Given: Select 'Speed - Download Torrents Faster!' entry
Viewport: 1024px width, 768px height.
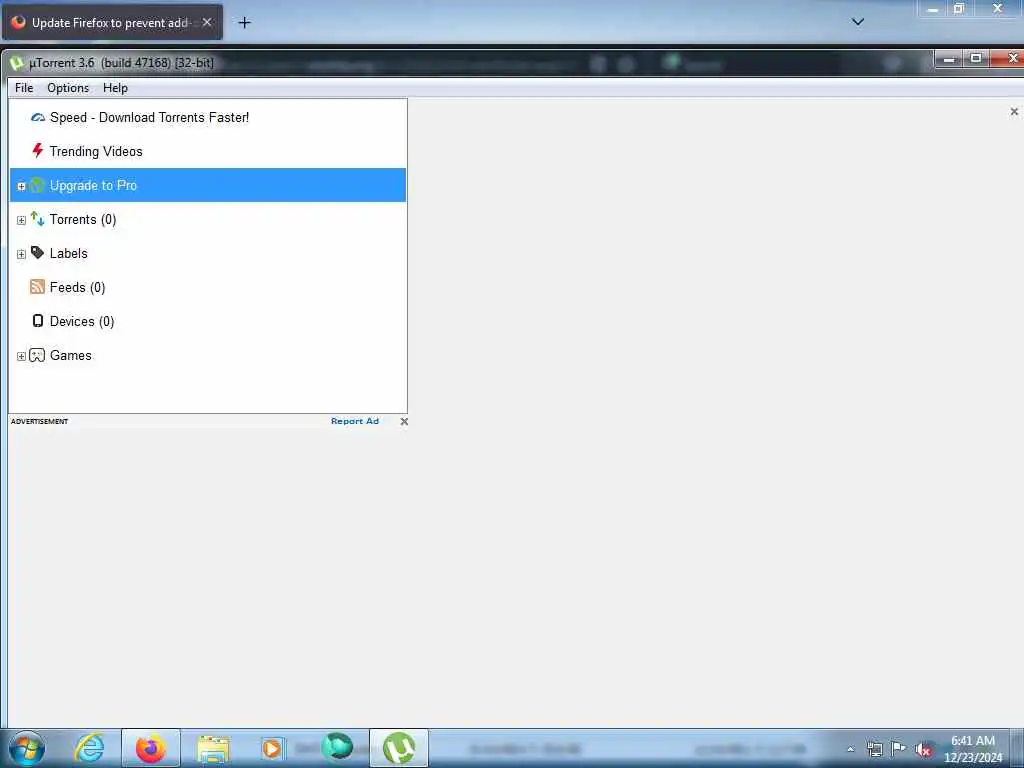Looking at the screenshot, I should pyautogui.click(x=150, y=118).
